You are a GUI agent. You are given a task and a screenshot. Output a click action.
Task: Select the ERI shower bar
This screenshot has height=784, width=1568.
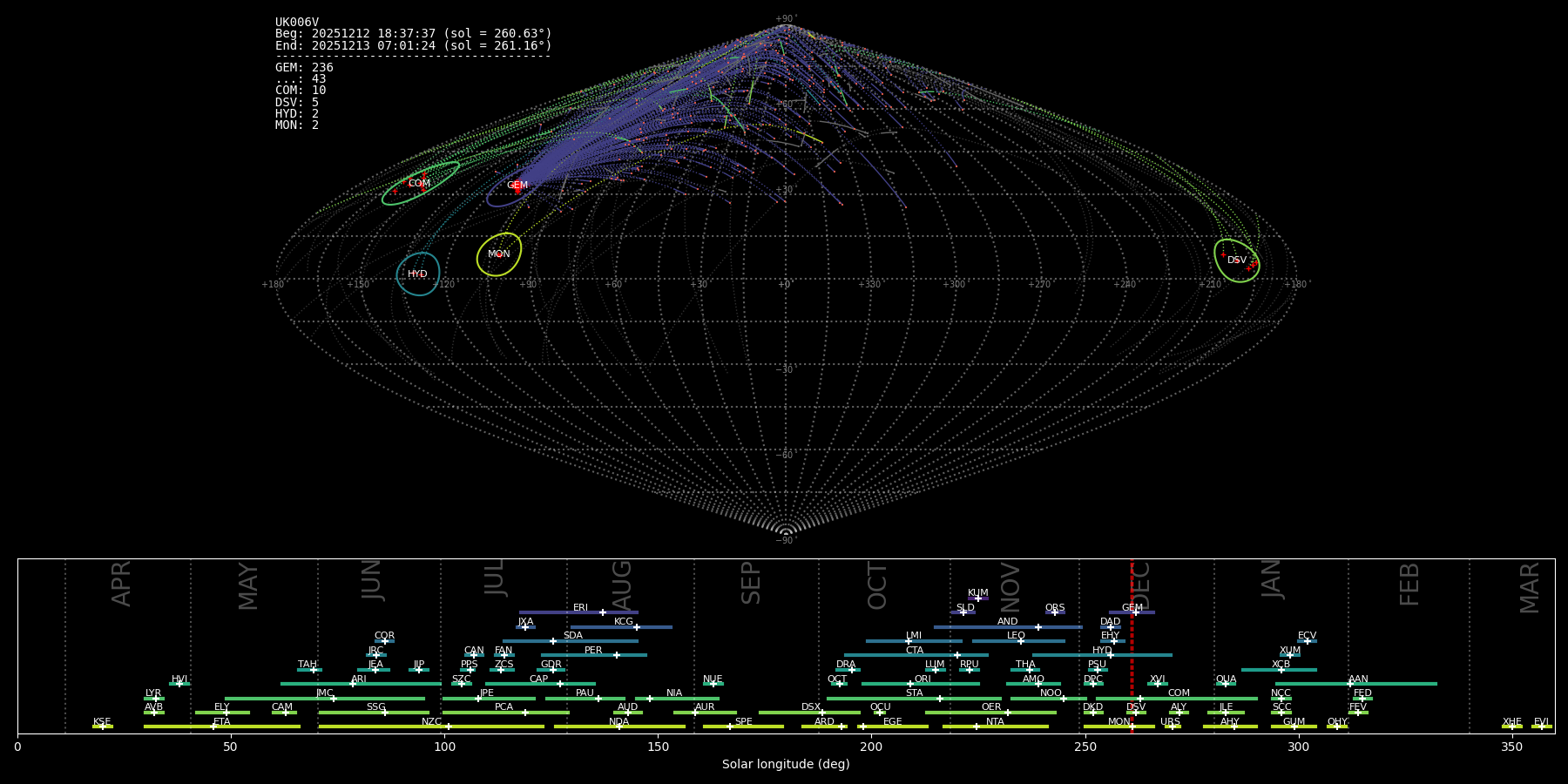578,612
